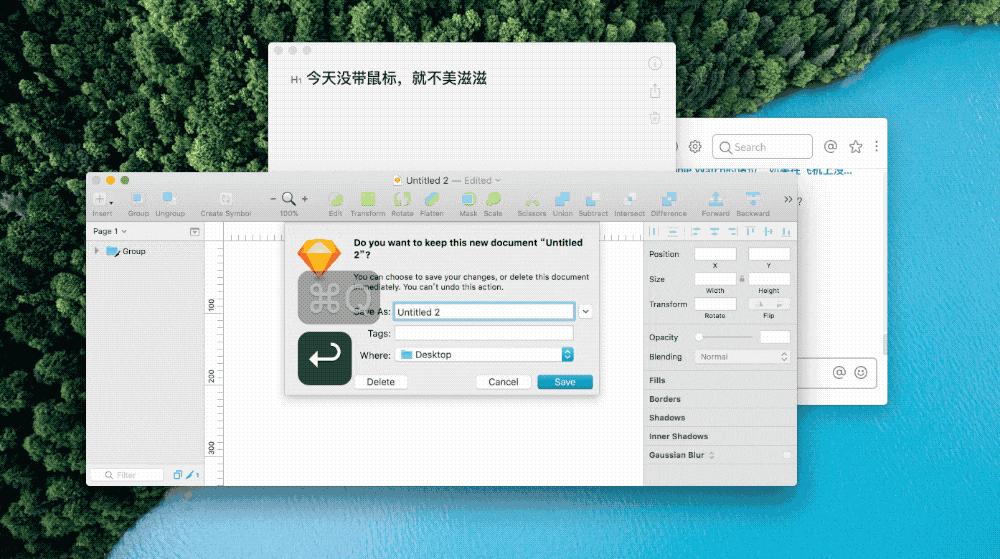Open the Insert tool menu in Sketch
1000x559 pixels.
coord(102,200)
